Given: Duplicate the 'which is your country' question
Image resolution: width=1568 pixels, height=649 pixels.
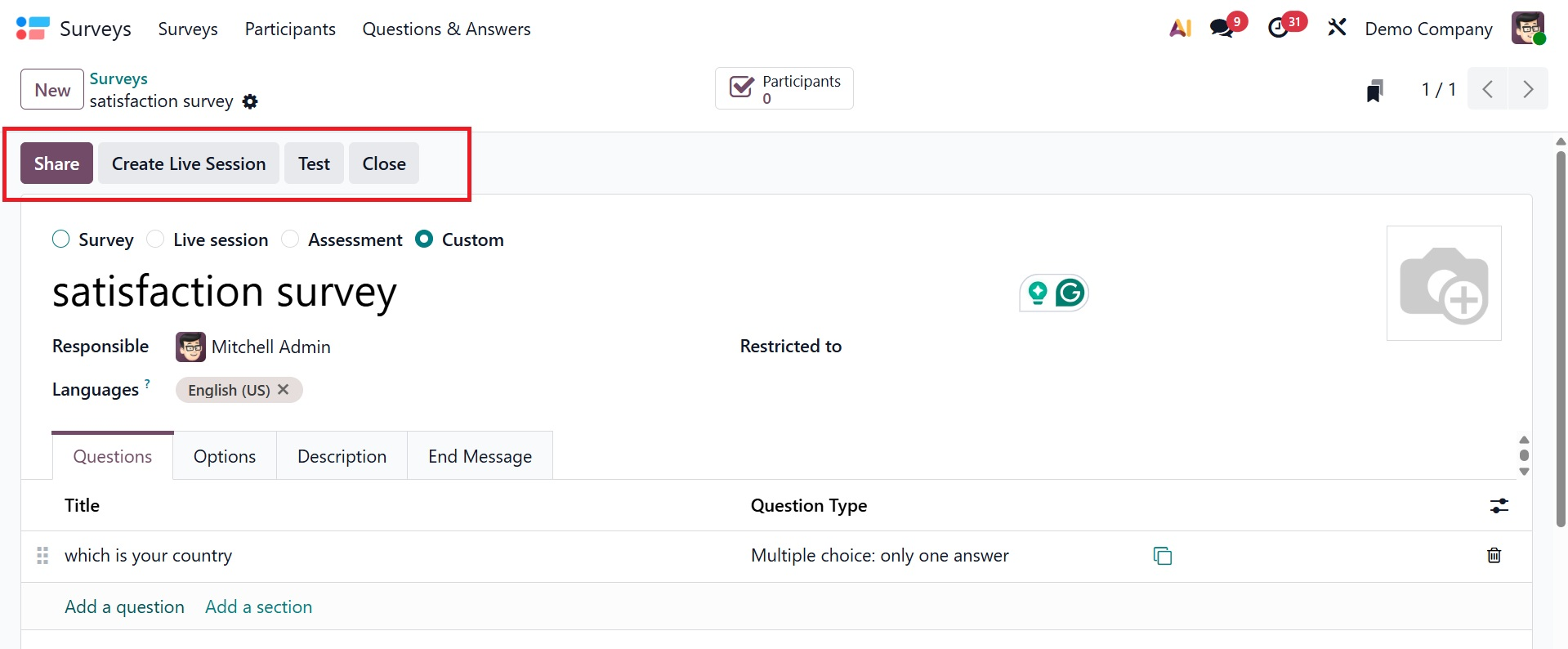Looking at the screenshot, I should click(1162, 556).
